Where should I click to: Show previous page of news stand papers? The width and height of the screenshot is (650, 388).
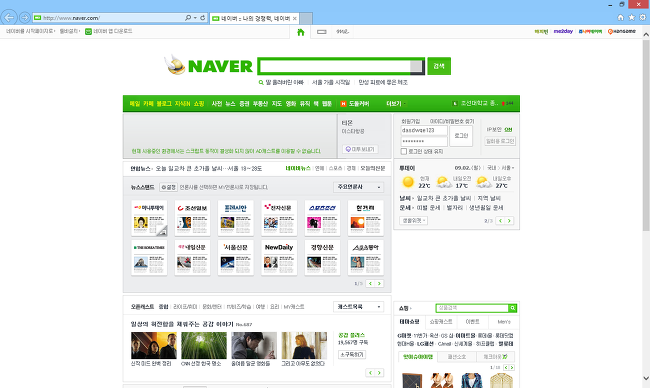point(370,284)
